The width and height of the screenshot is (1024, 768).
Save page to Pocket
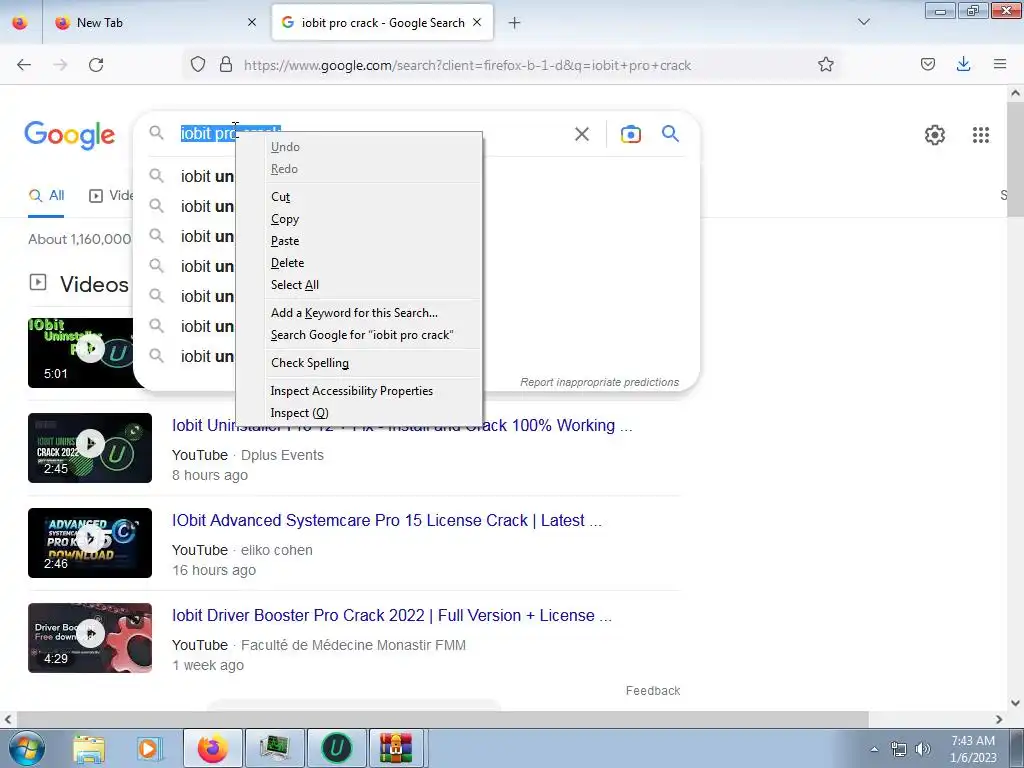pyautogui.click(x=927, y=65)
